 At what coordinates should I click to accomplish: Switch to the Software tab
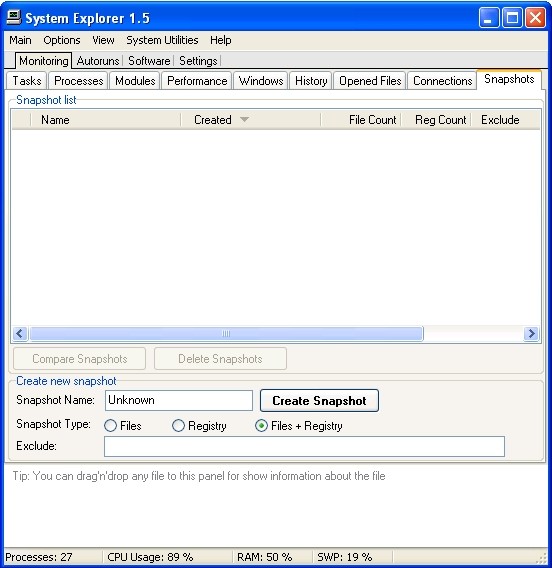click(x=149, y=61)
